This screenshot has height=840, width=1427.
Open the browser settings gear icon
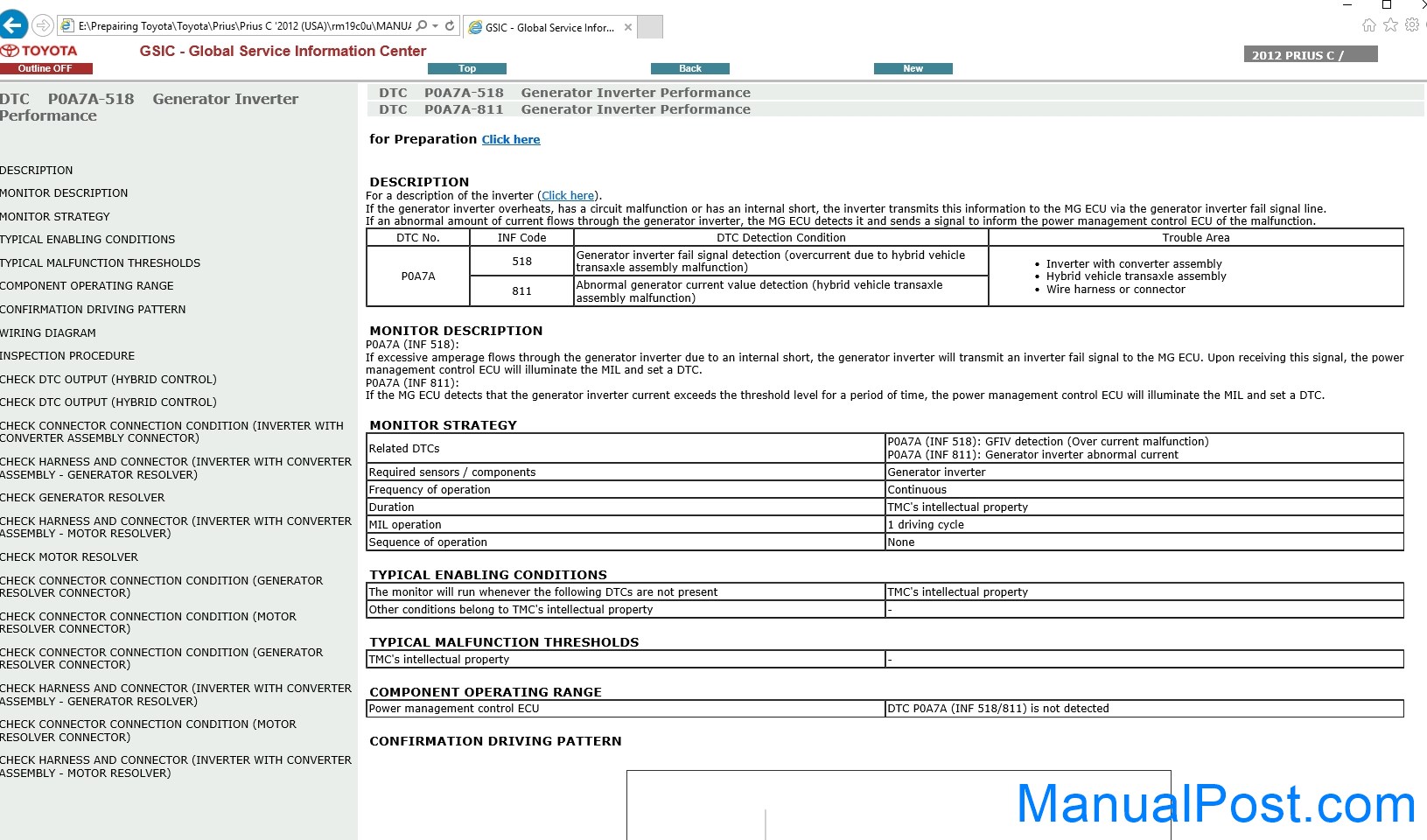(1412, 25)
